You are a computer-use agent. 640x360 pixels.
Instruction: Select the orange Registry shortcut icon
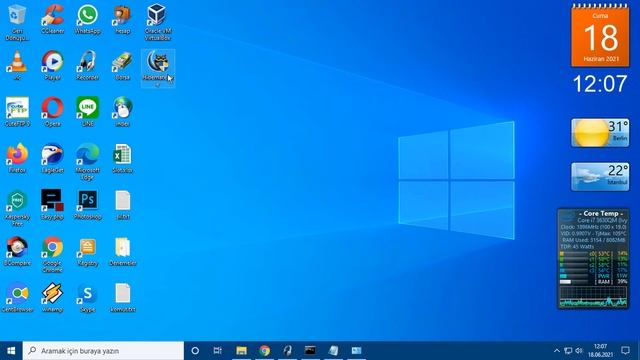(88, 251)
